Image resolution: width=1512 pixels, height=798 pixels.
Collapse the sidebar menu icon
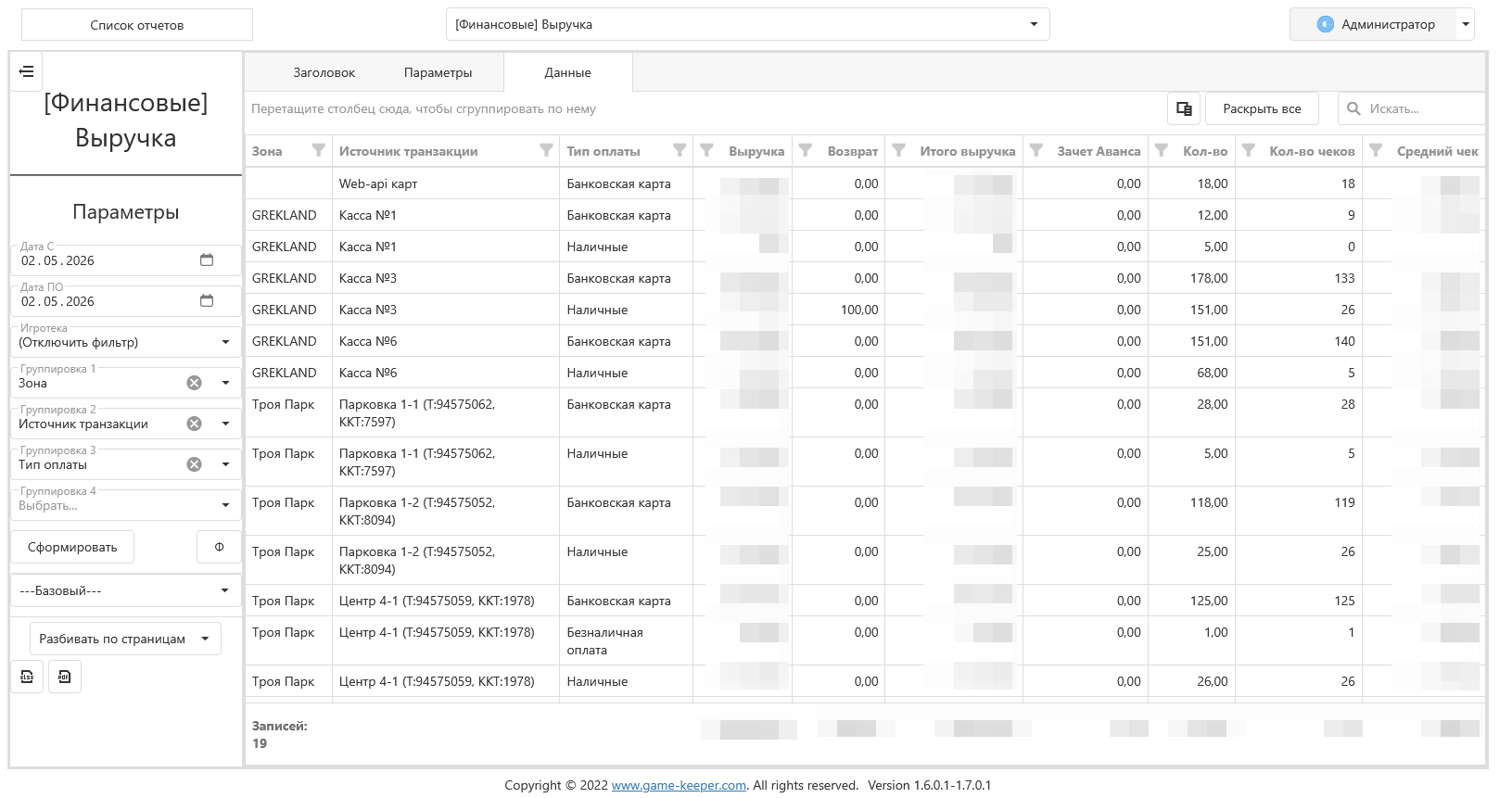tap(26, 71)
